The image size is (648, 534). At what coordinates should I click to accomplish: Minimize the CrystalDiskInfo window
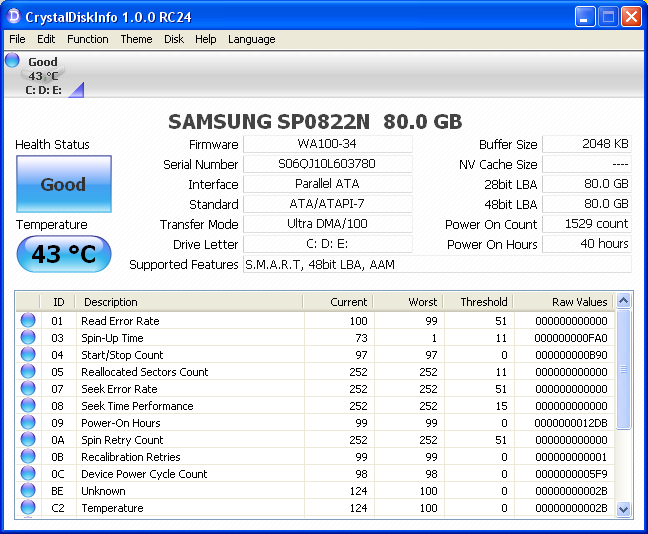coord(584,17)
